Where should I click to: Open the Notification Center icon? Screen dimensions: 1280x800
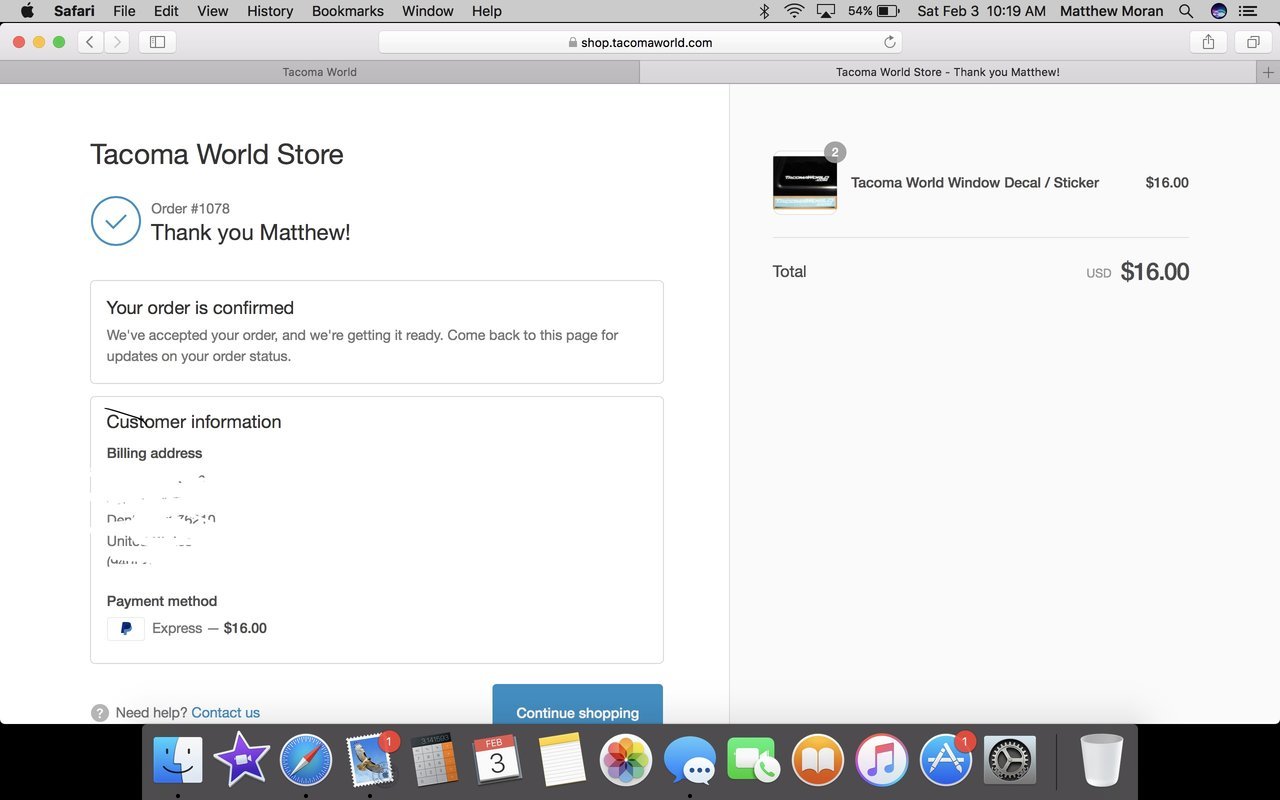[1247, 11]
